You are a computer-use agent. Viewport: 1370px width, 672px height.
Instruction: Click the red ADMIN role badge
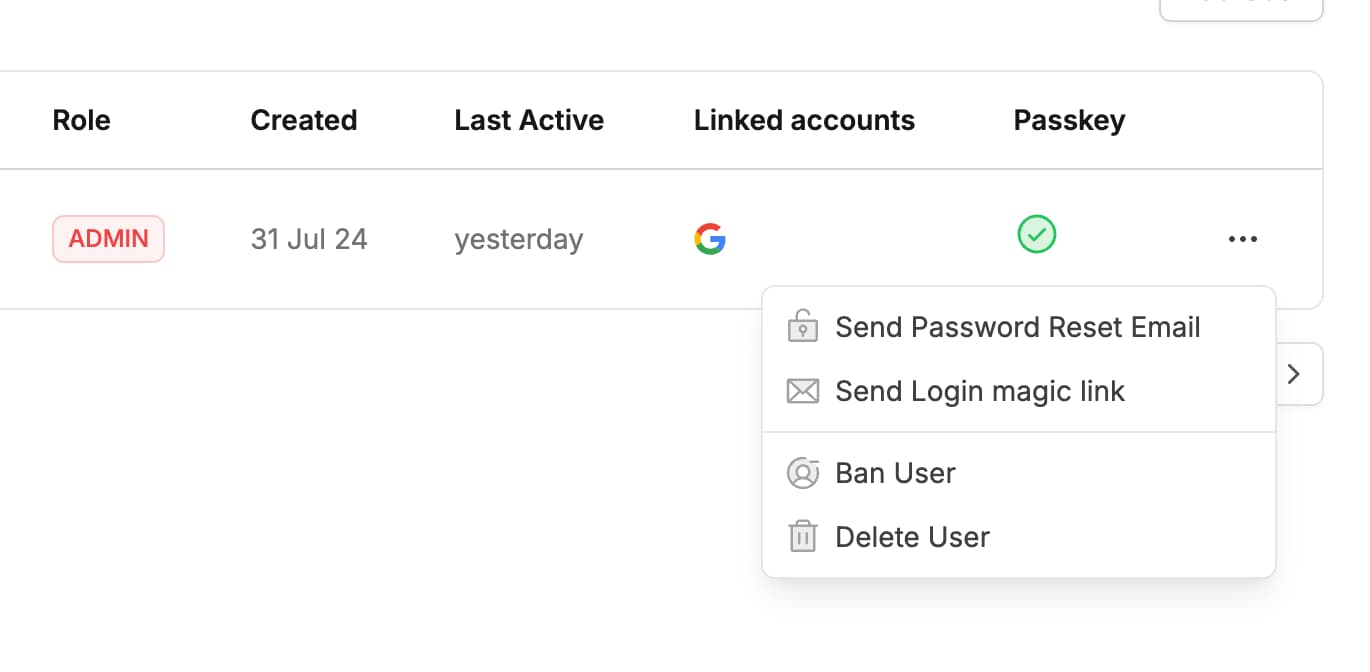tap(108, 239)
